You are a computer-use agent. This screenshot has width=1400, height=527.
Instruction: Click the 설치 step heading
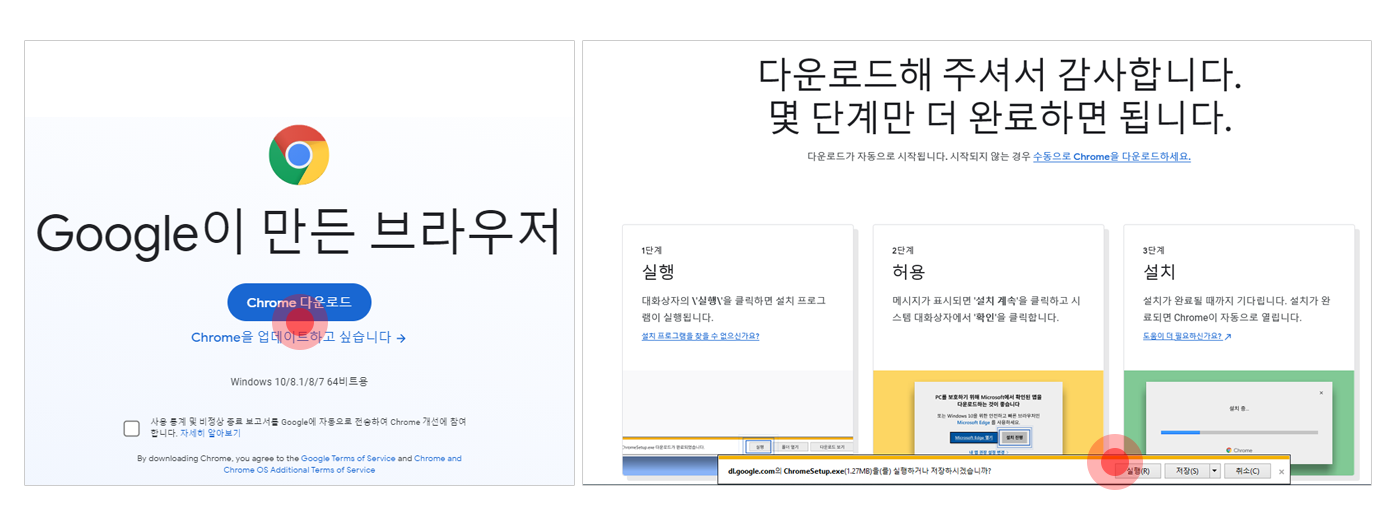tap(1160, 271)
